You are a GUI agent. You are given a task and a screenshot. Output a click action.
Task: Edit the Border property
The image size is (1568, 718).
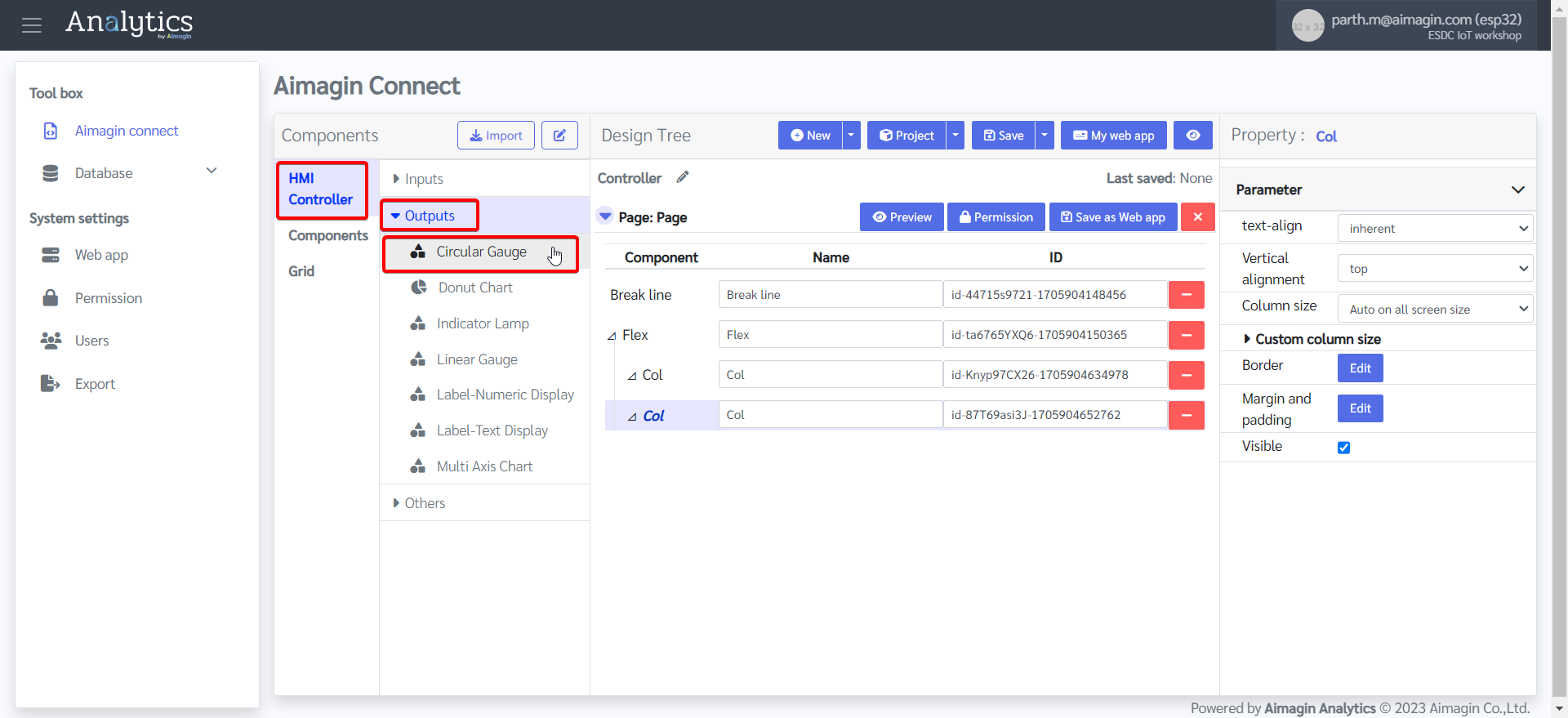tap(1361, 368)
